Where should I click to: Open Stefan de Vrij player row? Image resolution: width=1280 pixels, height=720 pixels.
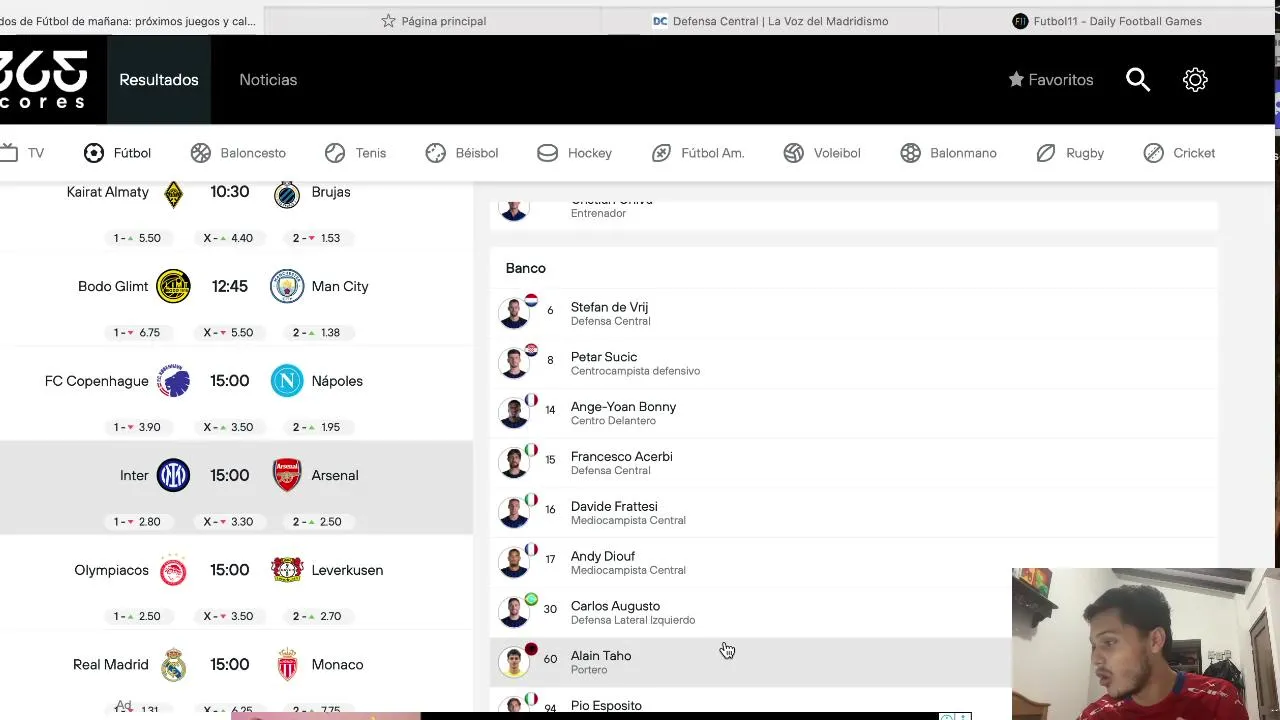click(x=854, y=313)
